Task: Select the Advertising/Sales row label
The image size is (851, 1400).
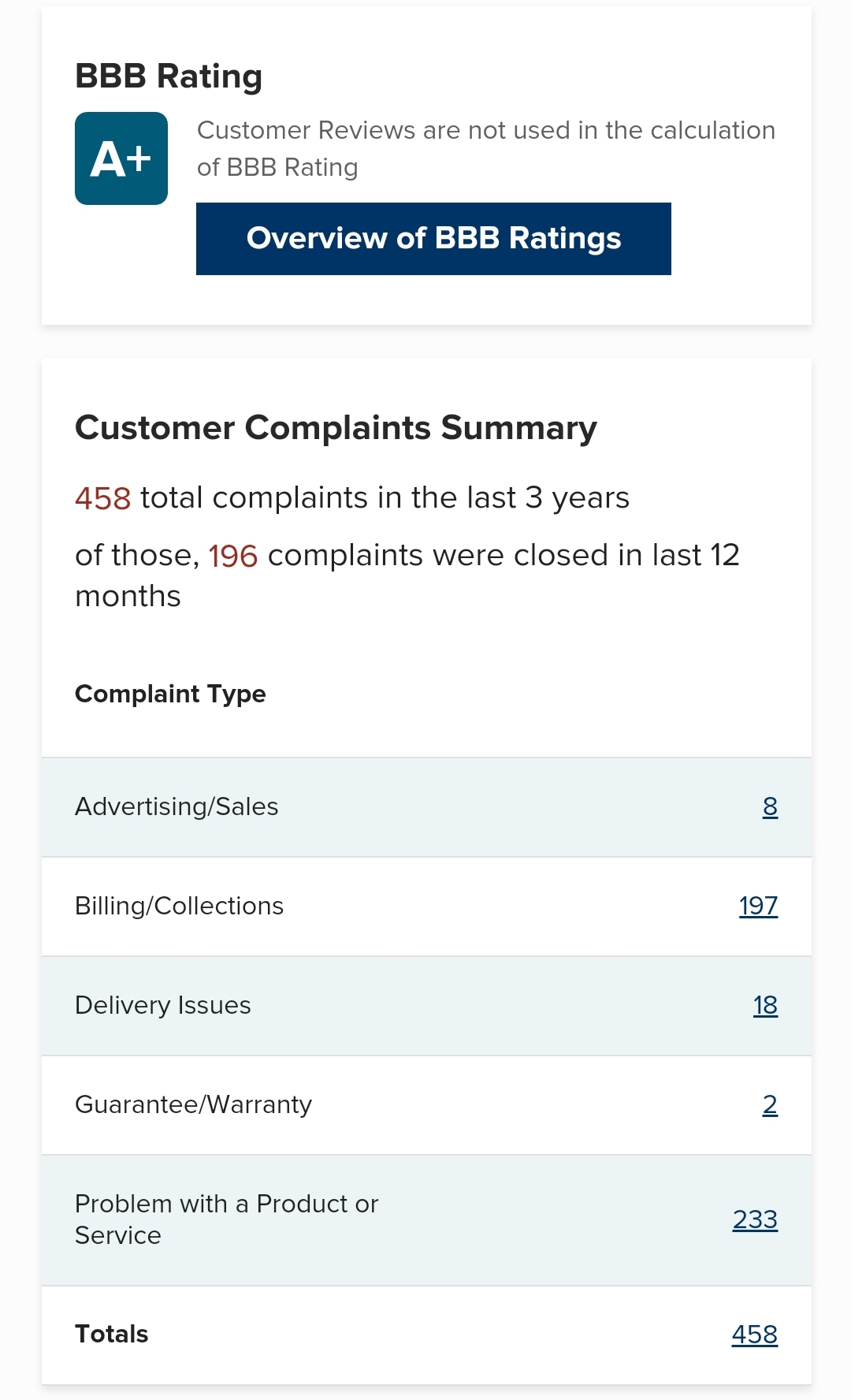Action: (177, 806)
